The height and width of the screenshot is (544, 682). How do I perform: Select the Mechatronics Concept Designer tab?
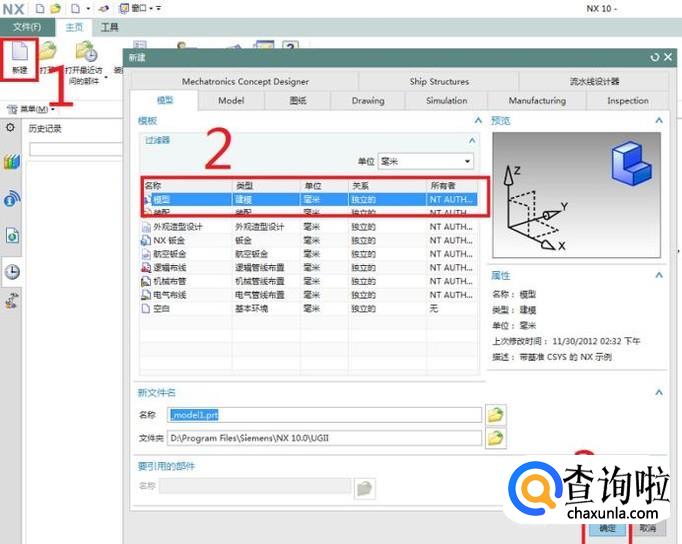point(245,81)
